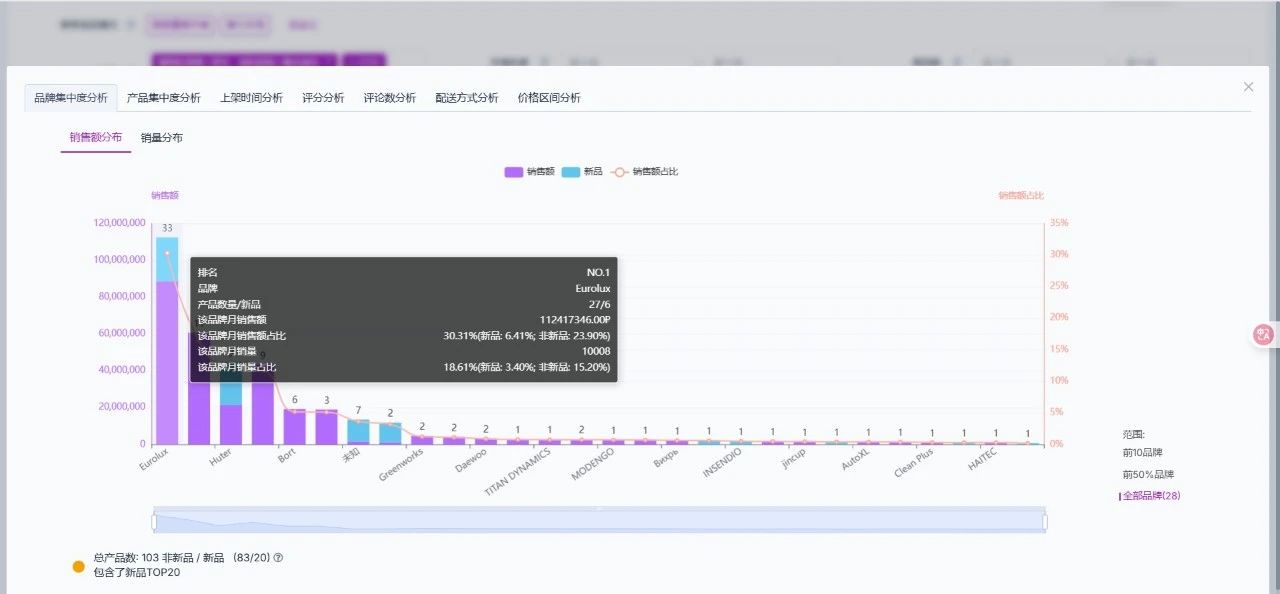
Task: Click the left handle of the chart zoom slider
Action: [154, 521]
